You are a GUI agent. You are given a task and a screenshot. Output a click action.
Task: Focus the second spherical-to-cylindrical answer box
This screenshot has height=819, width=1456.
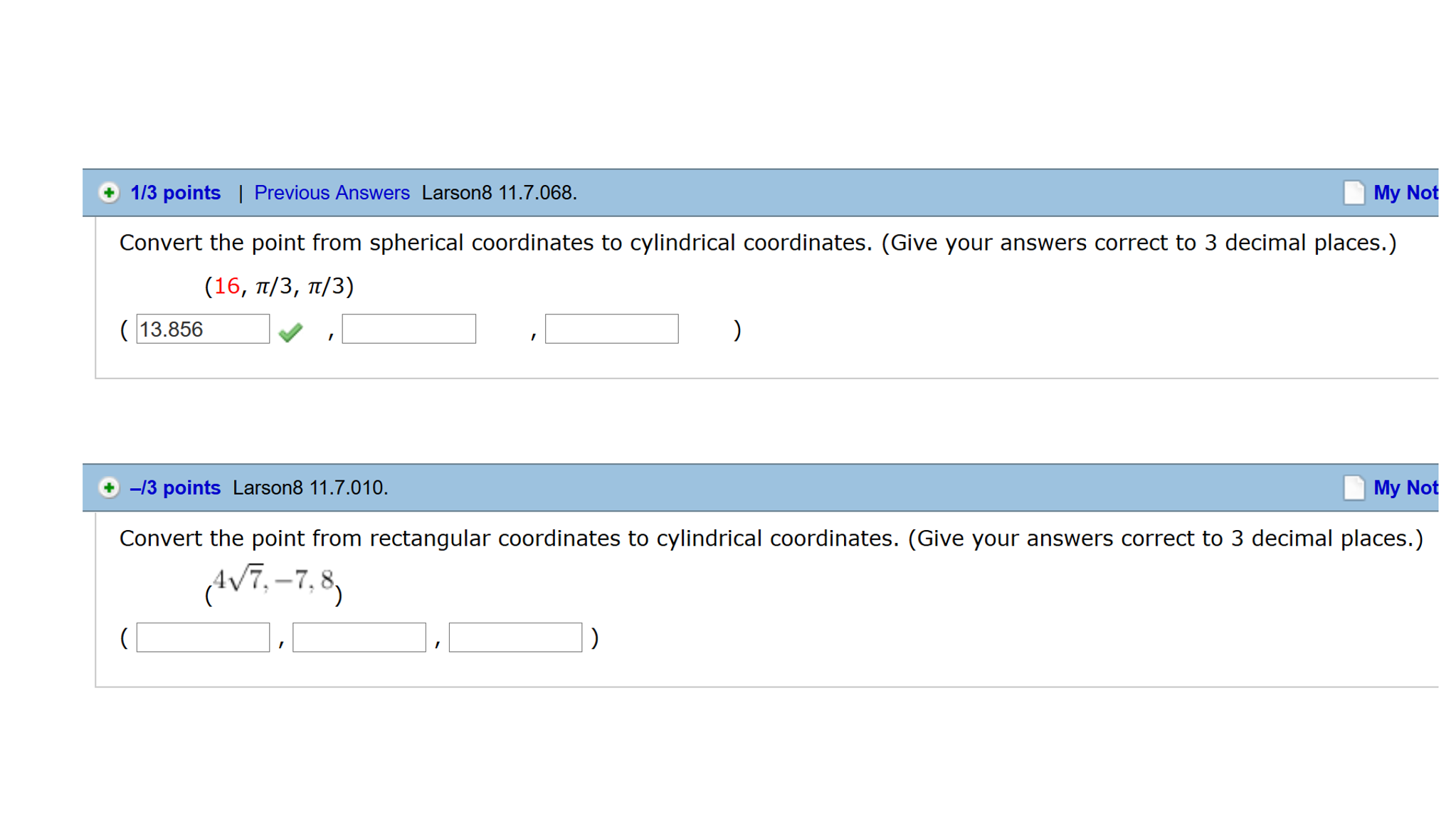coord(408,329)
